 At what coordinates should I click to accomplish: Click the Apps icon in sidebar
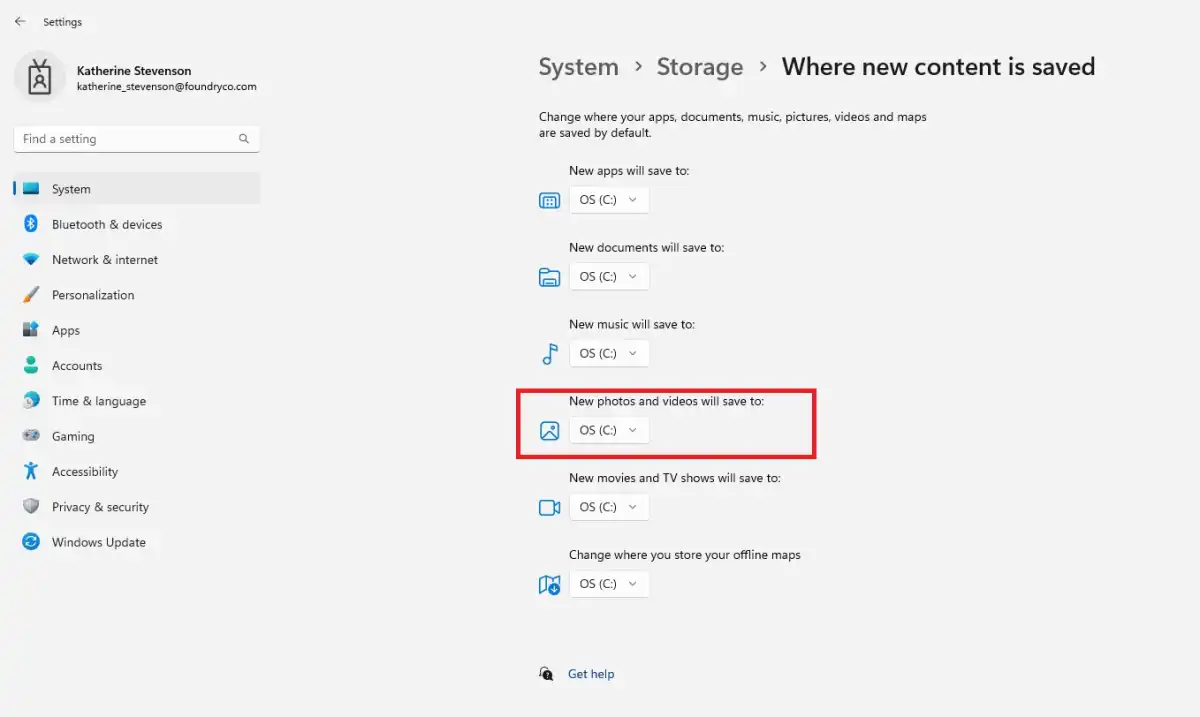pos(31,330)
